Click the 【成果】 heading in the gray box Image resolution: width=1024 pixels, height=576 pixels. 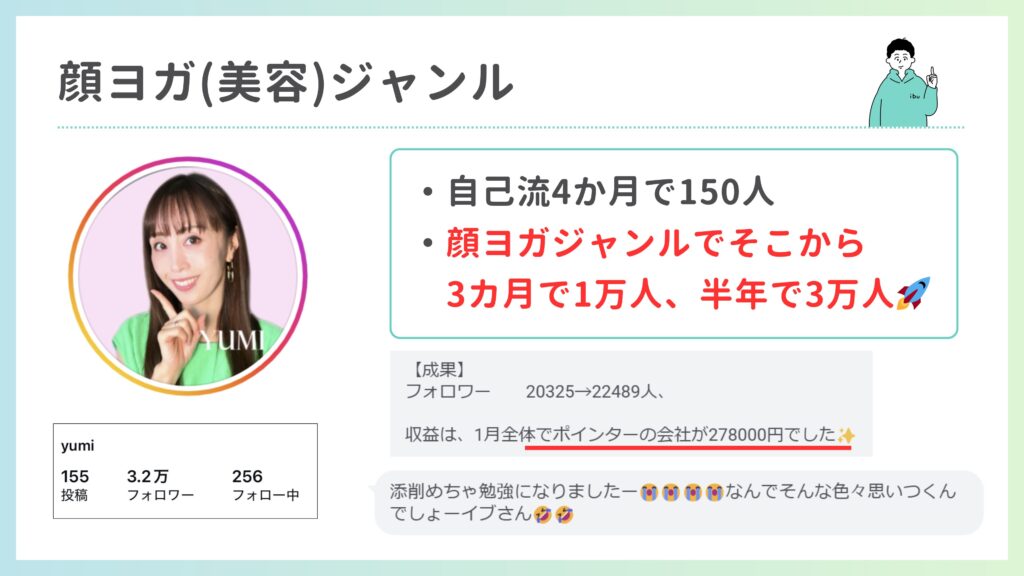[439, 370]
